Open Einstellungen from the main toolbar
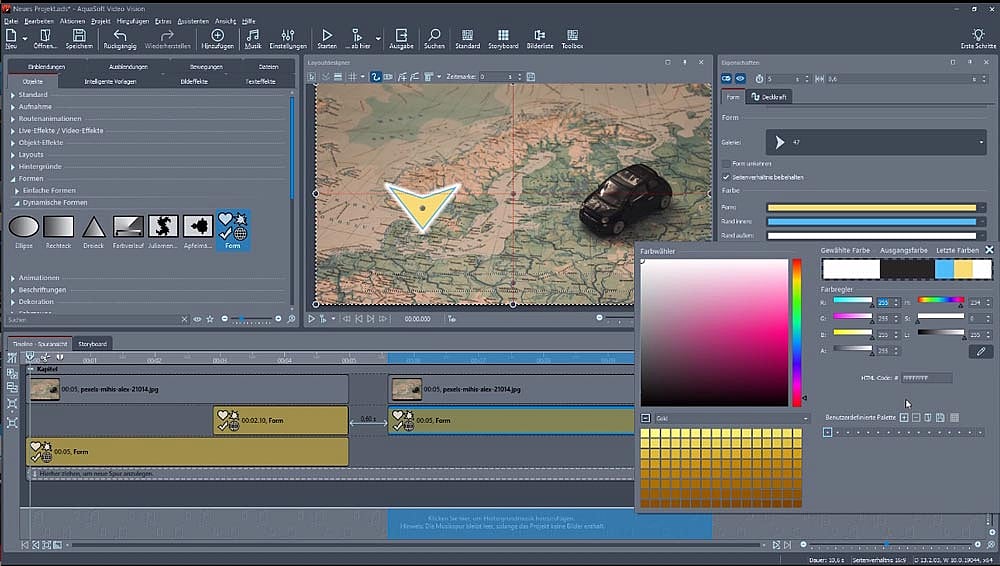 (288, 38)
